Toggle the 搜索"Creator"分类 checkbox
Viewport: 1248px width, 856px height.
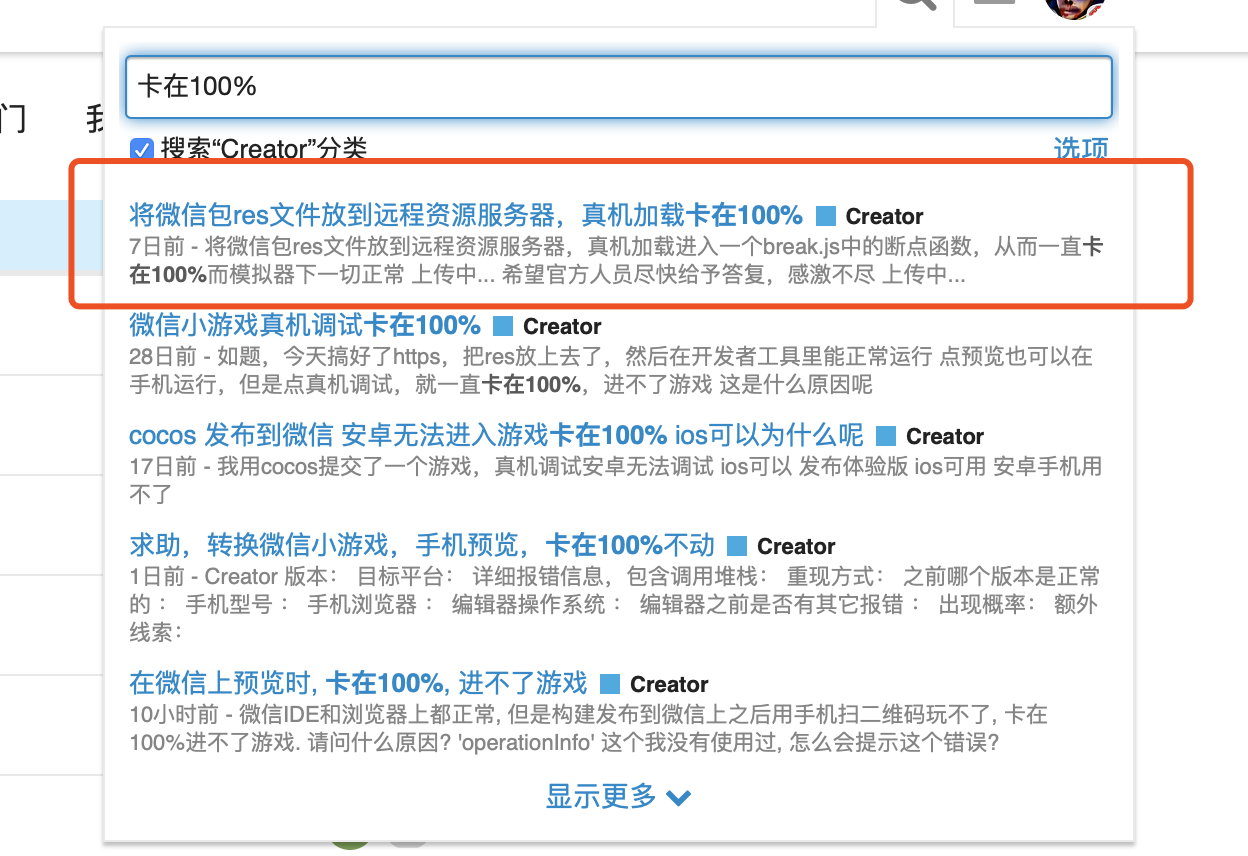coord(141,150)
